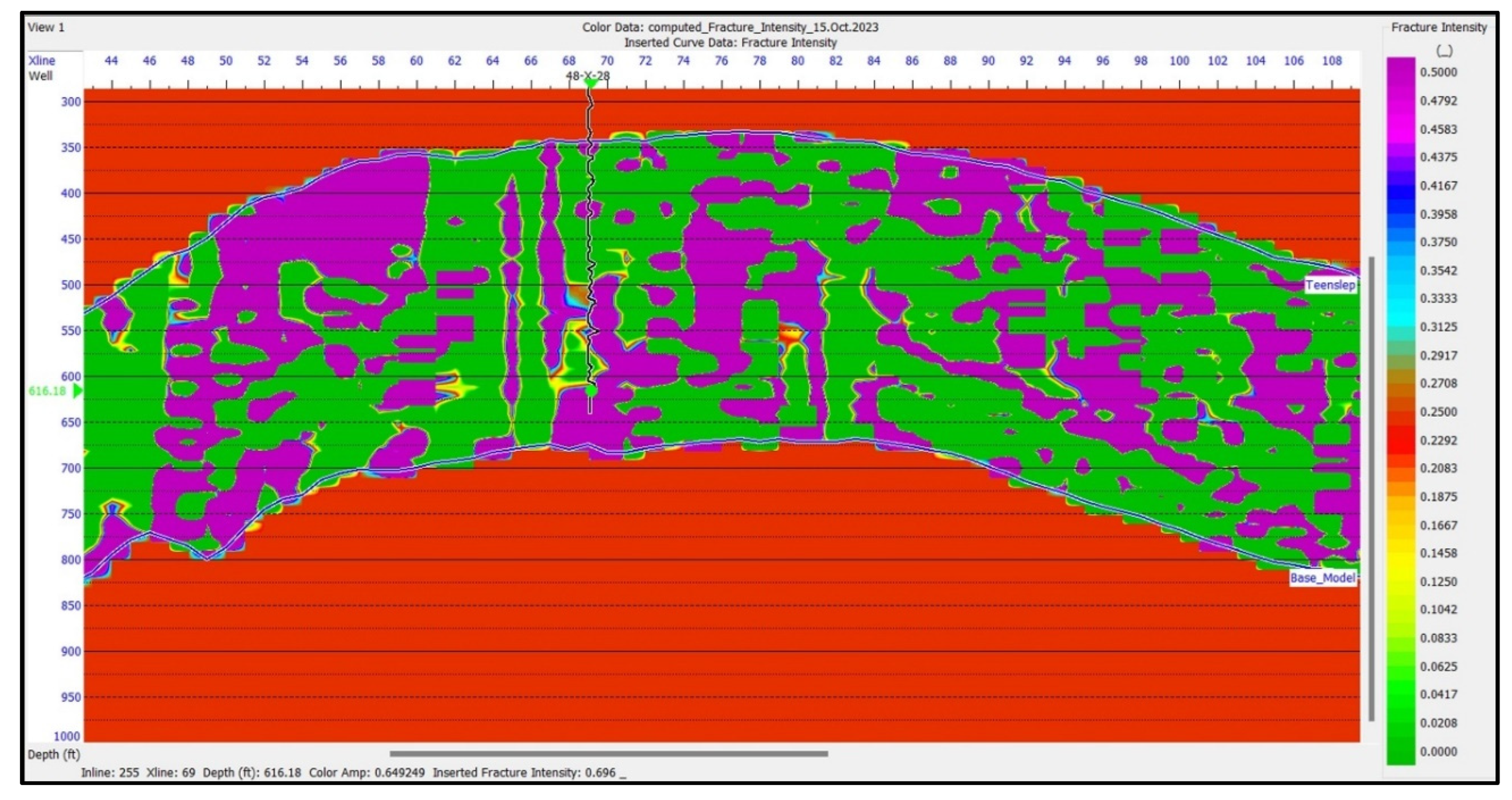This screenshot has width=1512, height=800.
Task: Click the horizontal scrollbar below the section
Action: 608,754
